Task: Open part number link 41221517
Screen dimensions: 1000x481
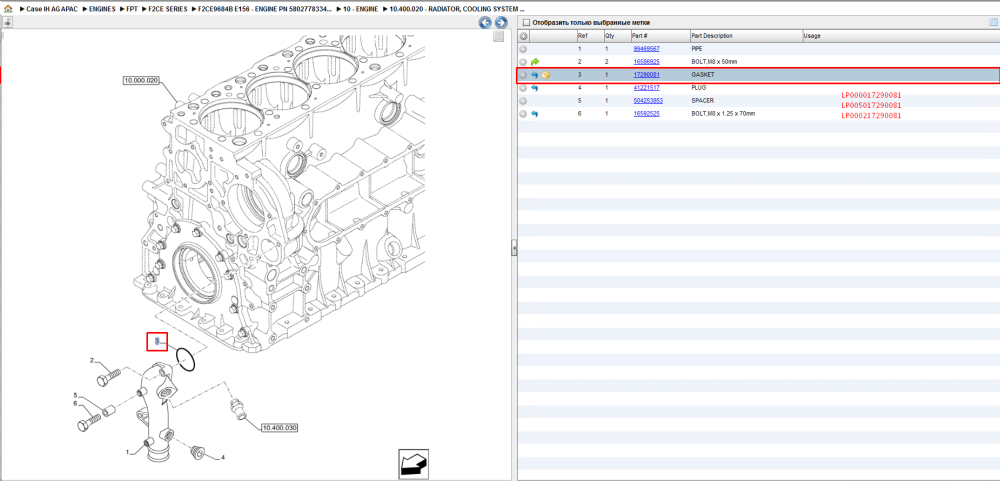Action: click(646, 88)
